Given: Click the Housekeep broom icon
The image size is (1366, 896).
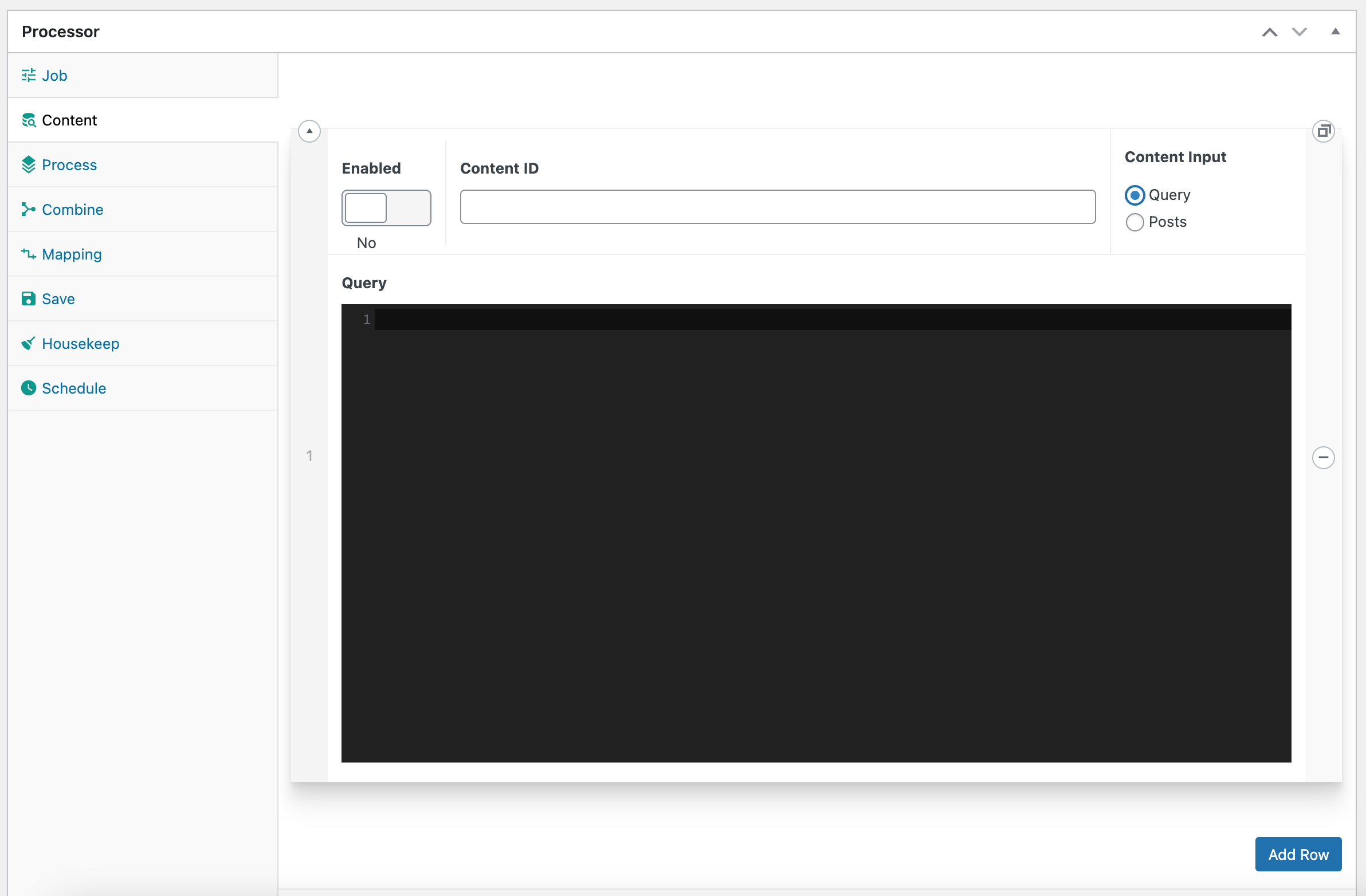Looking at the screenshot, I should coord(28,343).
